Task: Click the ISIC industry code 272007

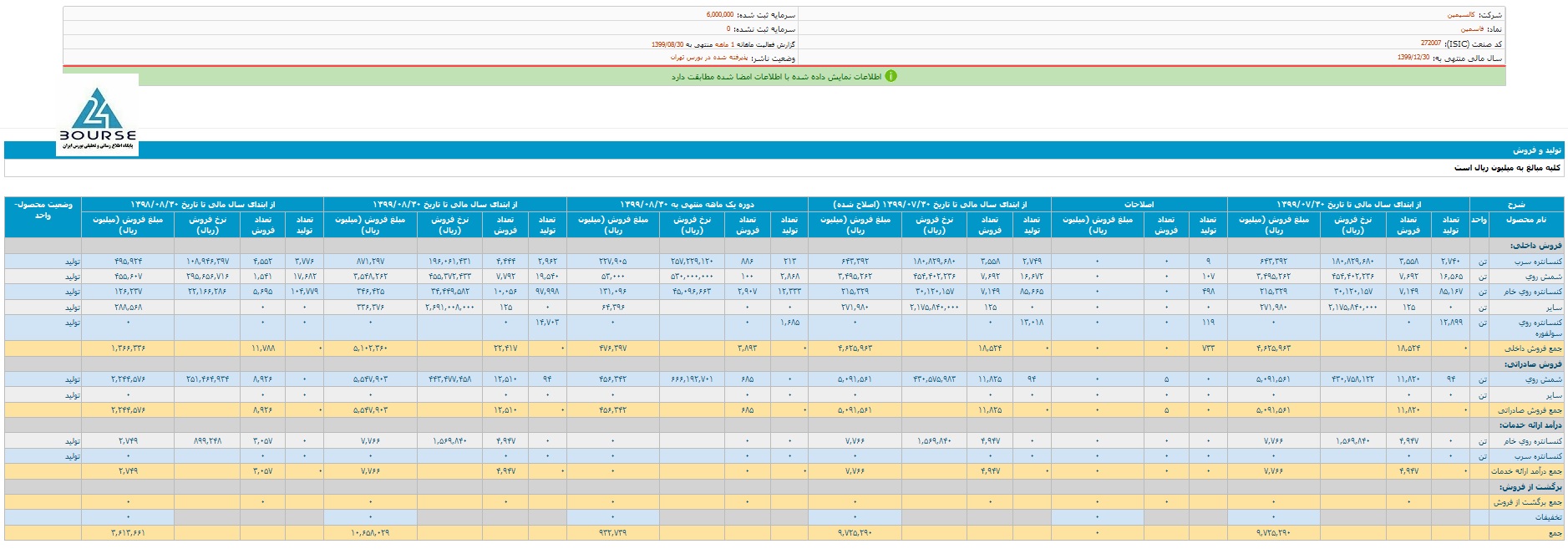Action: click(1430, 43)
